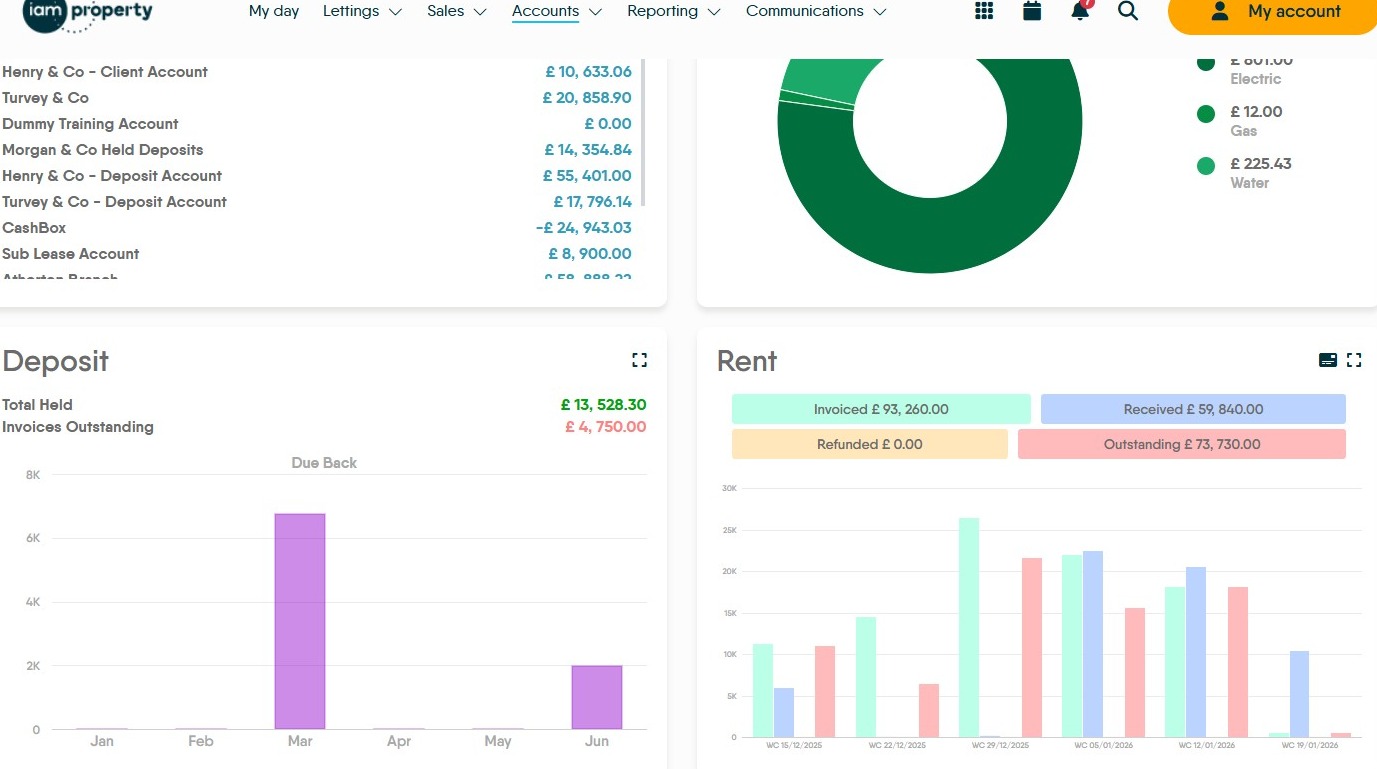Expand the Lettings dropdown menu
Viewport: 1377px width, 769px height.
(362, 12)
